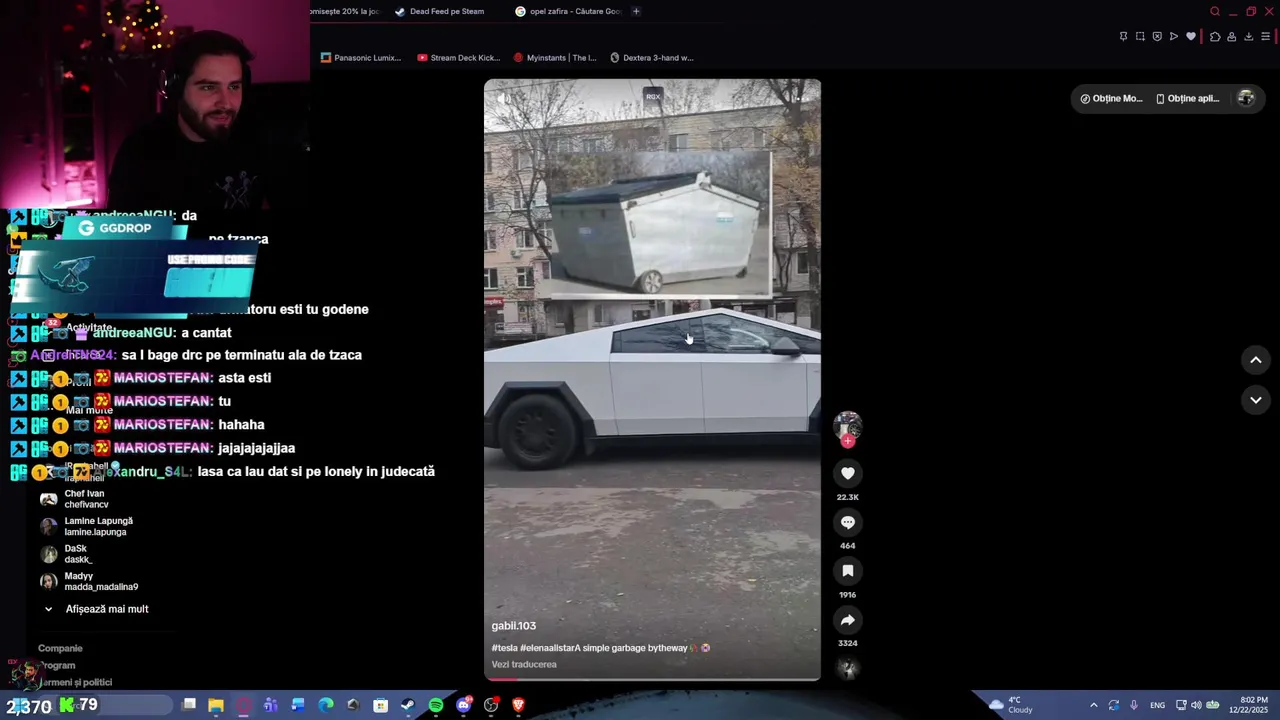Click the Obține Mo... coins button
Image resolution: width=1280 pixels, height=720 pixels.
pyautogui.click(x=1110, y=98)
